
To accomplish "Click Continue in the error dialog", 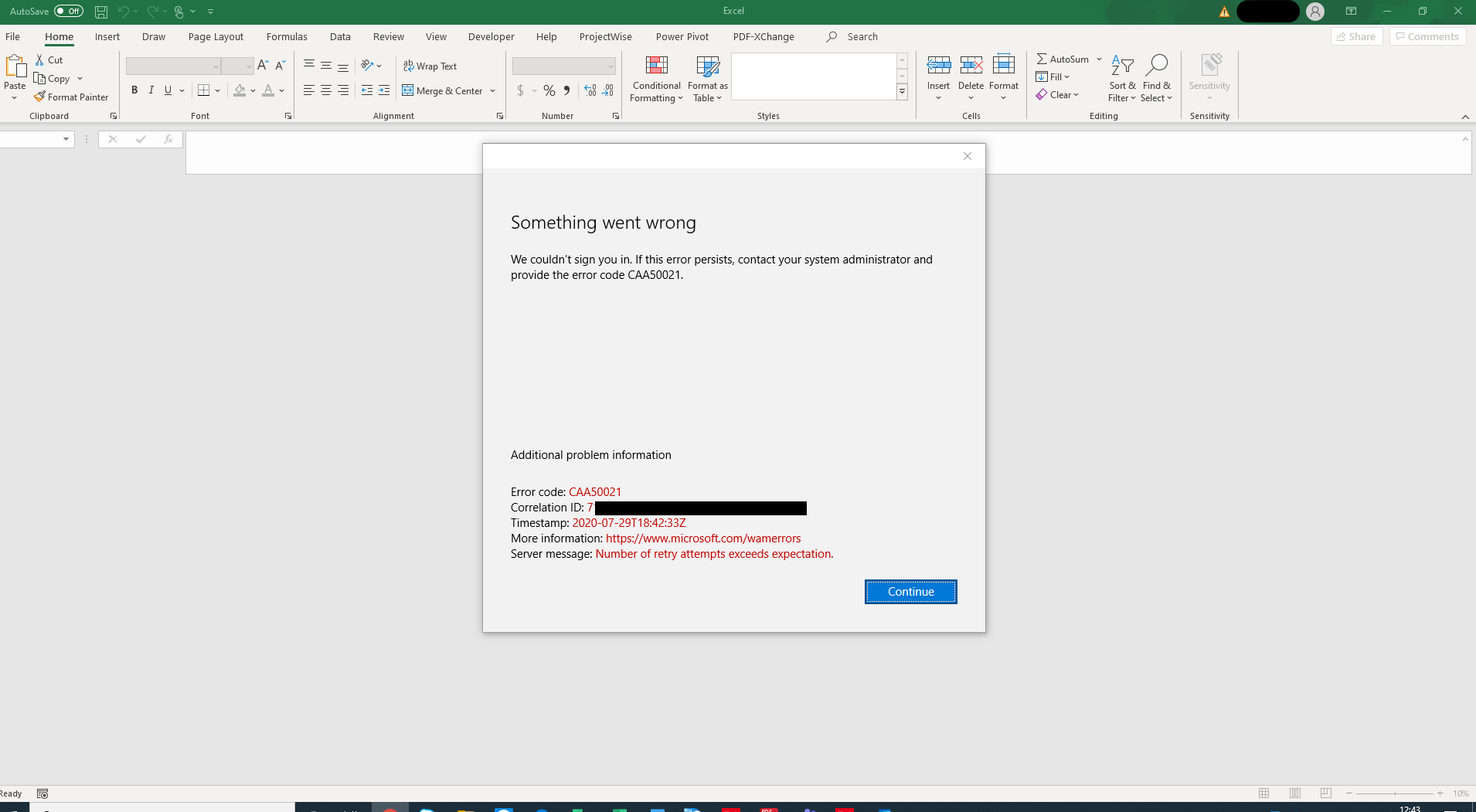I will pyautogui.click(x=910, y=592).
